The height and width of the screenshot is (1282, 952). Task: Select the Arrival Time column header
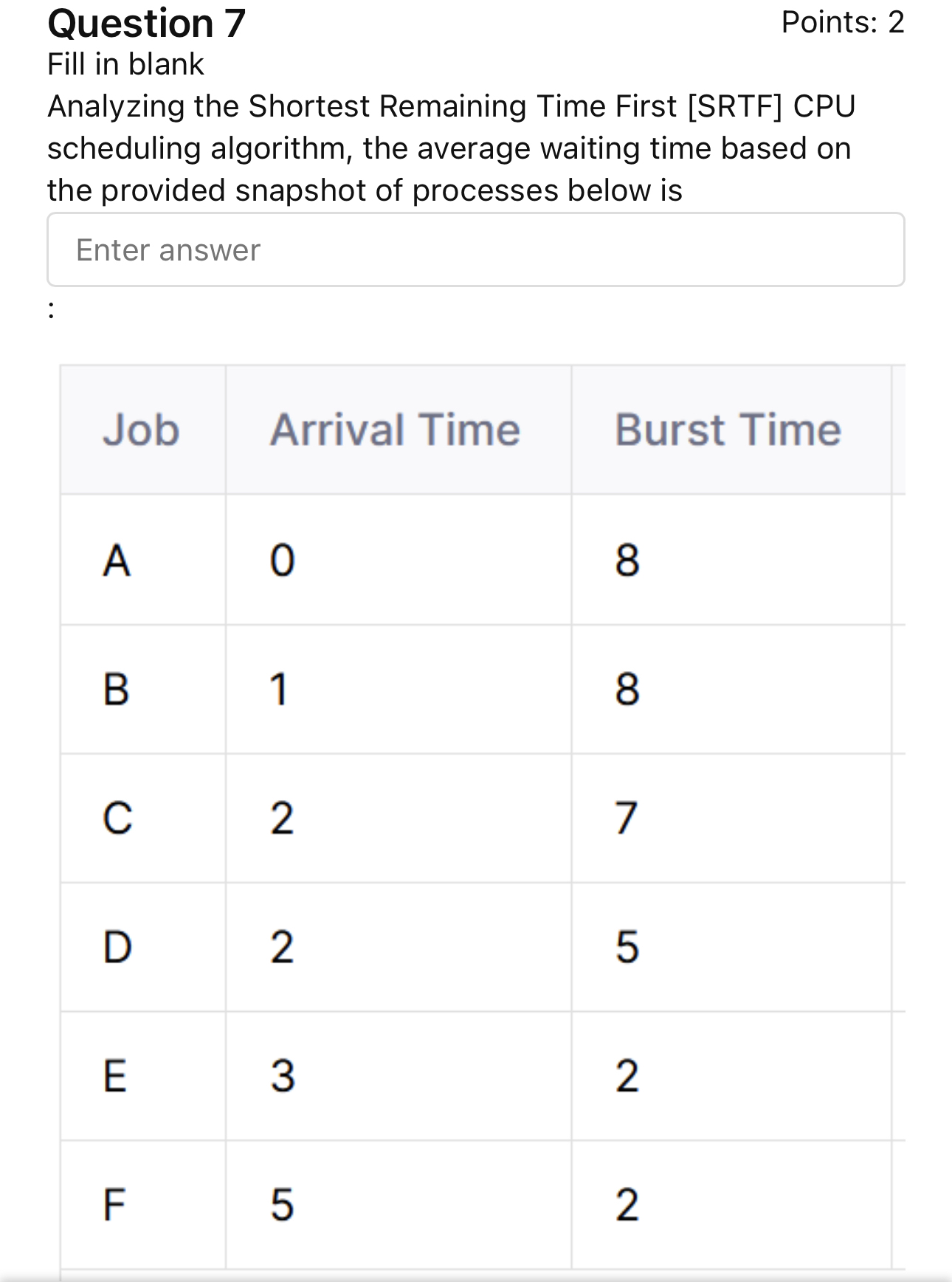(x=396, y=431)
